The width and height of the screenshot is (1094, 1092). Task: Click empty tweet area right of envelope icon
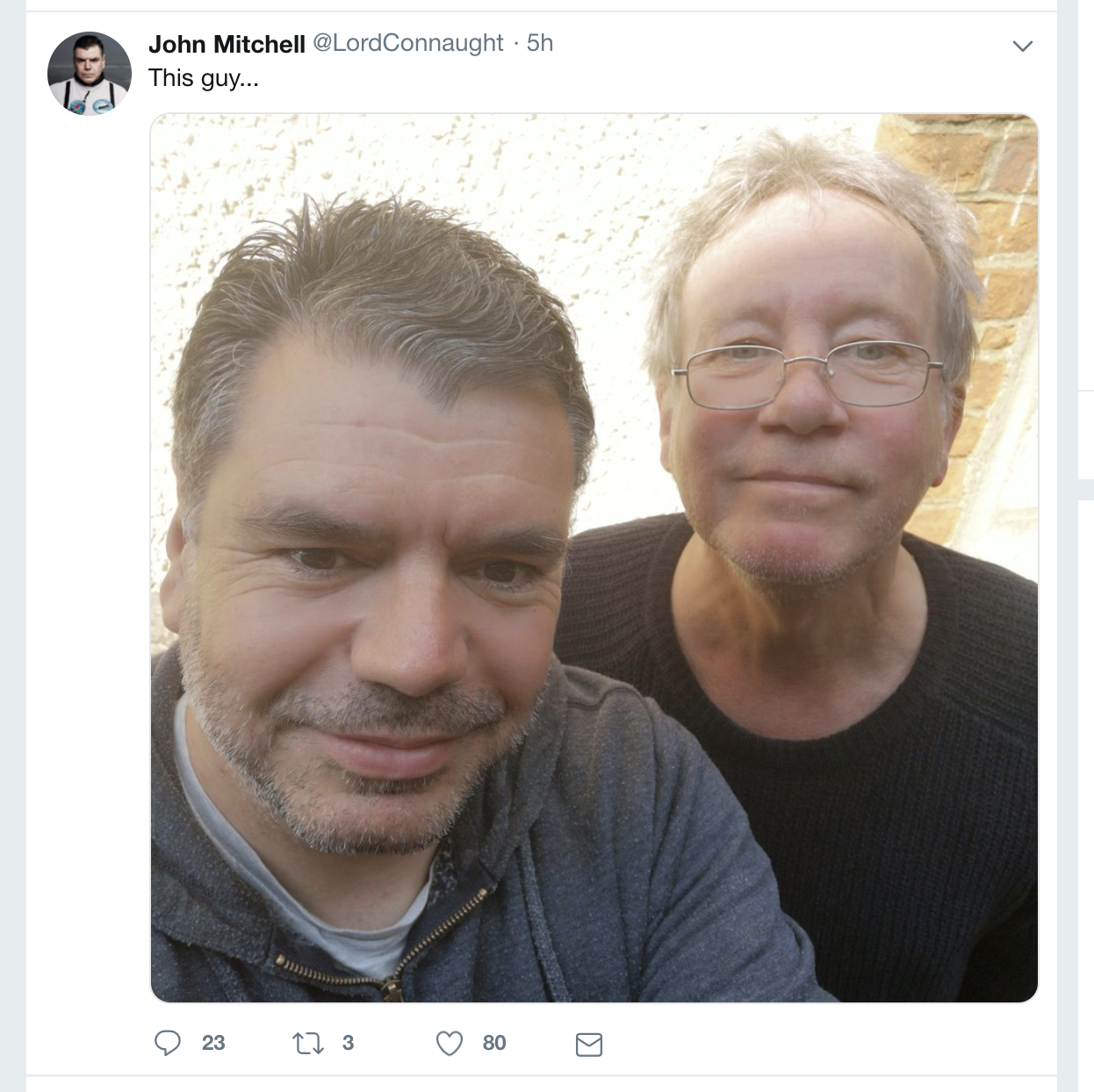pos(817,1043)
